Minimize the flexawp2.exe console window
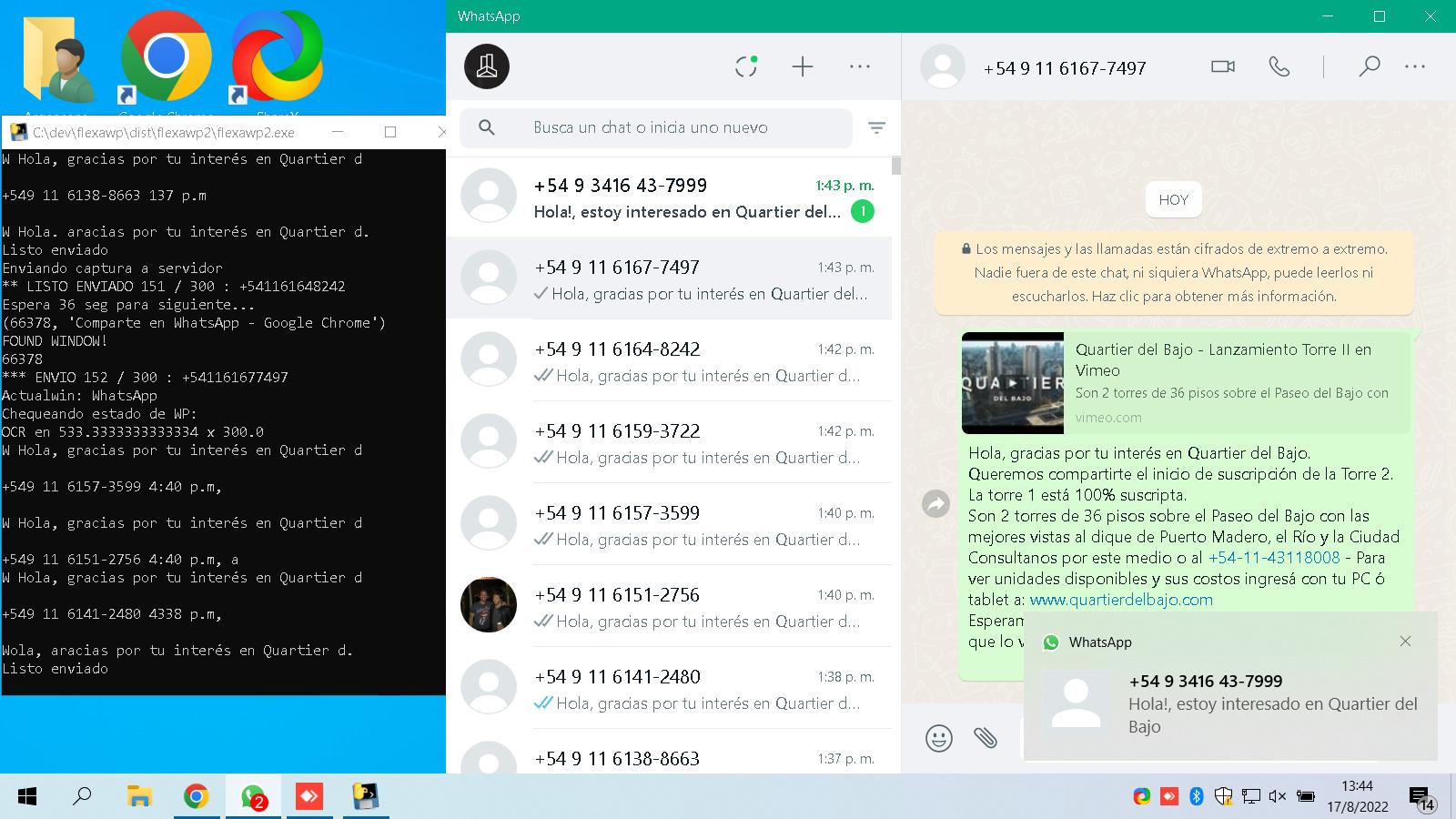 pos(338,132)
